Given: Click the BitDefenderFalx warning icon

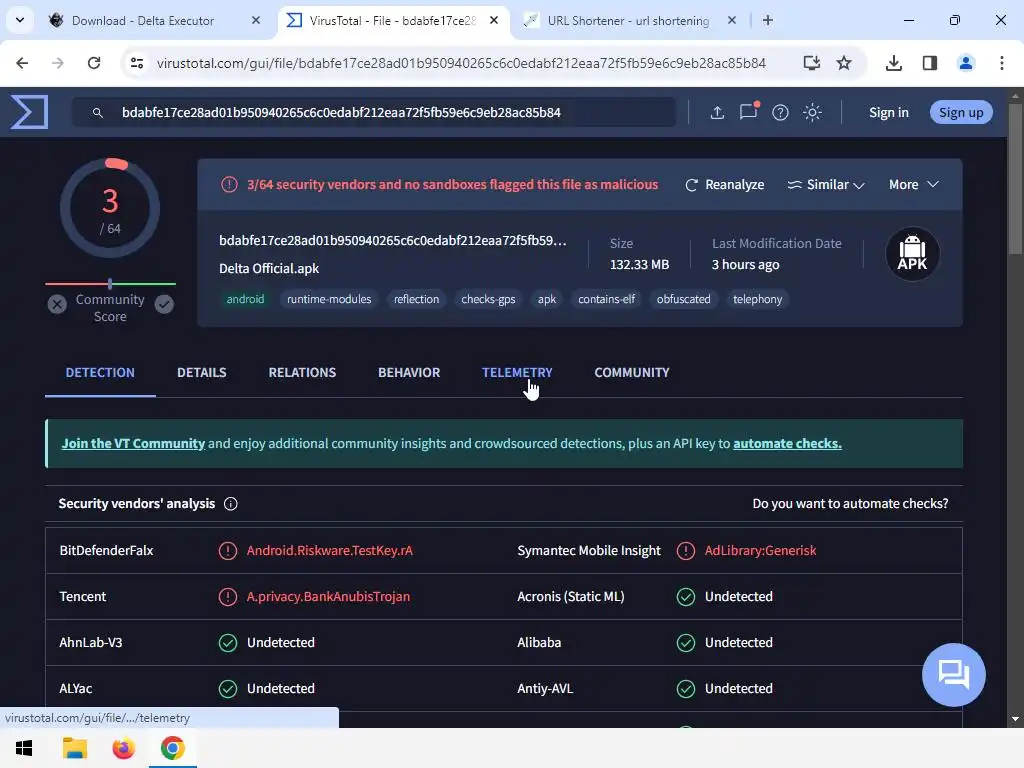Looking at the screenshot, I should [227, 551].
